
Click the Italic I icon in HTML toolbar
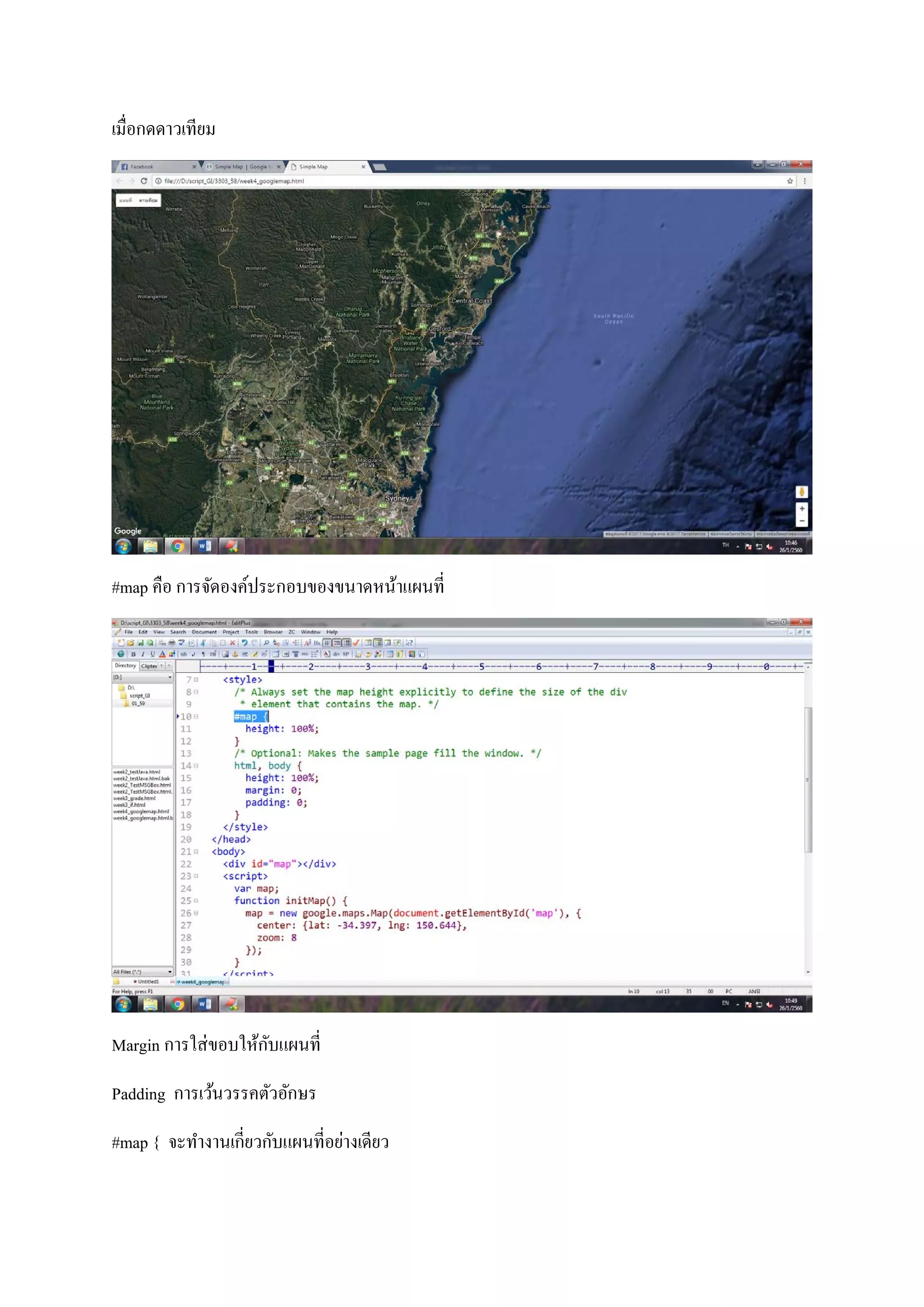[x=143, y=654]
